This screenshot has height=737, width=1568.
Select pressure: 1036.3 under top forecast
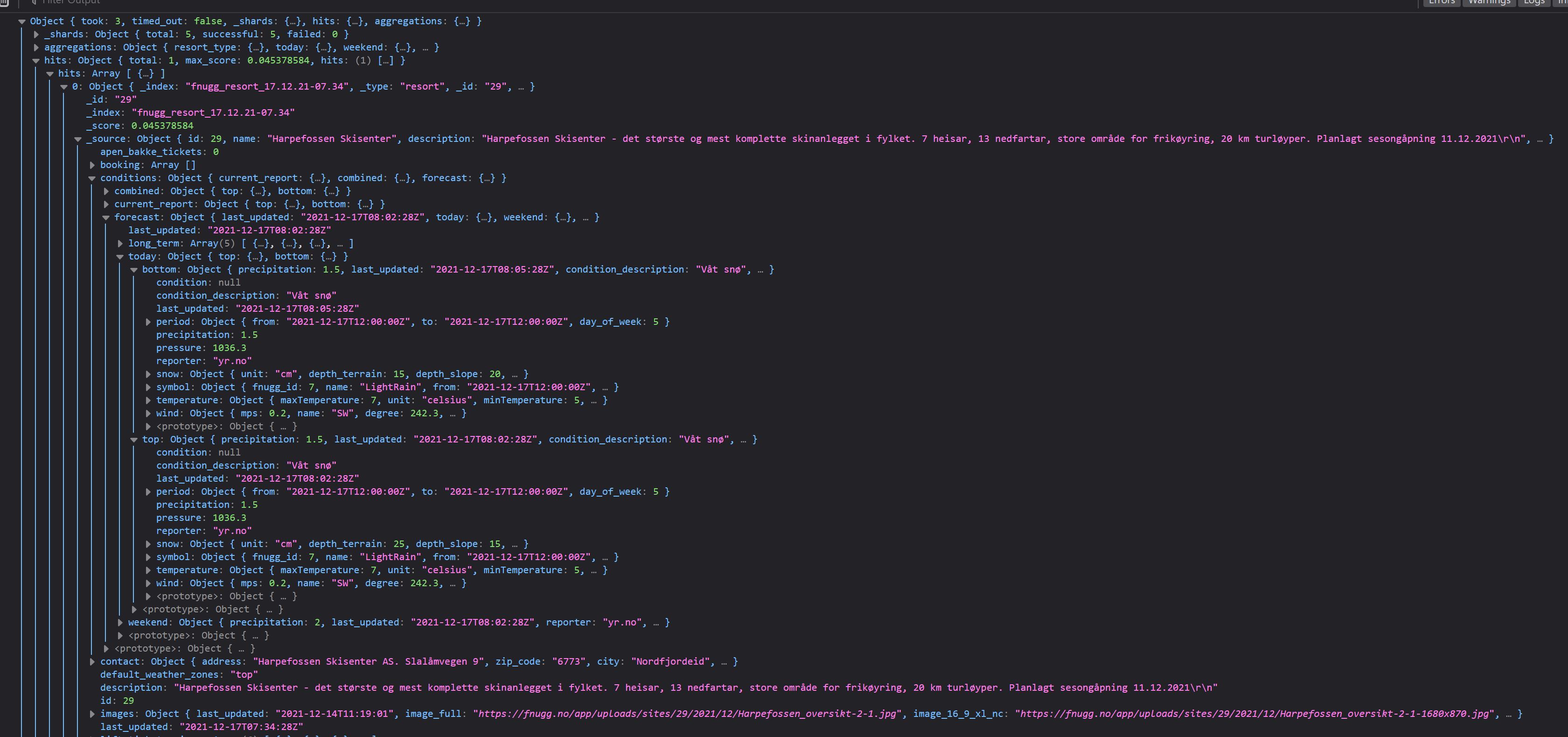coord(202,519)
